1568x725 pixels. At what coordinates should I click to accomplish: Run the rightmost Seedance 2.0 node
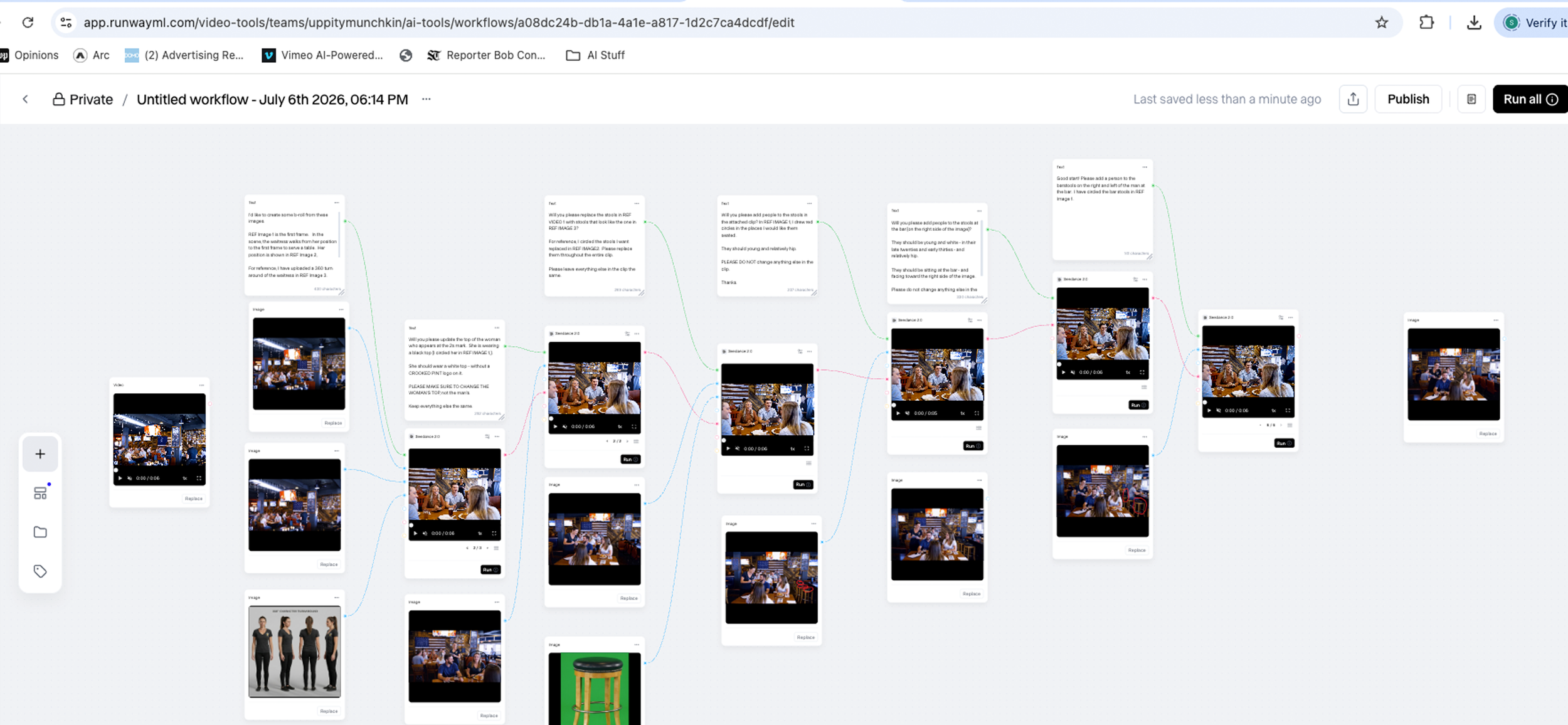pos(1284,443)
